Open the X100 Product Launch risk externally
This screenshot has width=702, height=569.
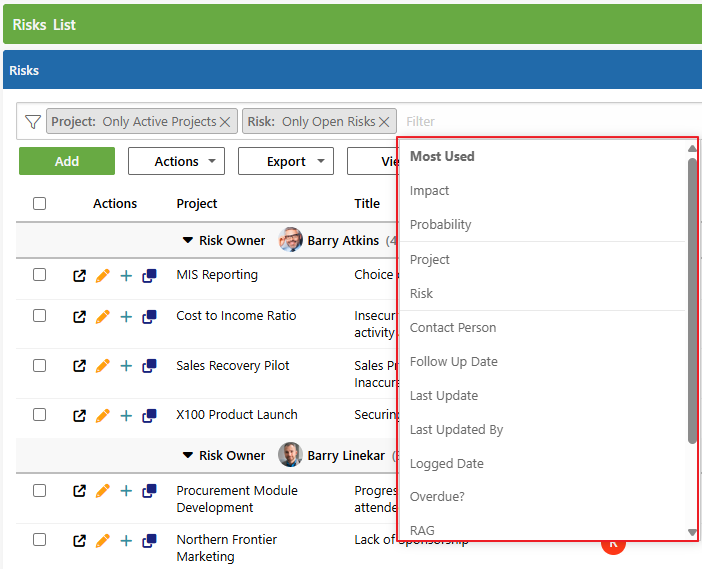pyautogui.click(x=79, y=416)
